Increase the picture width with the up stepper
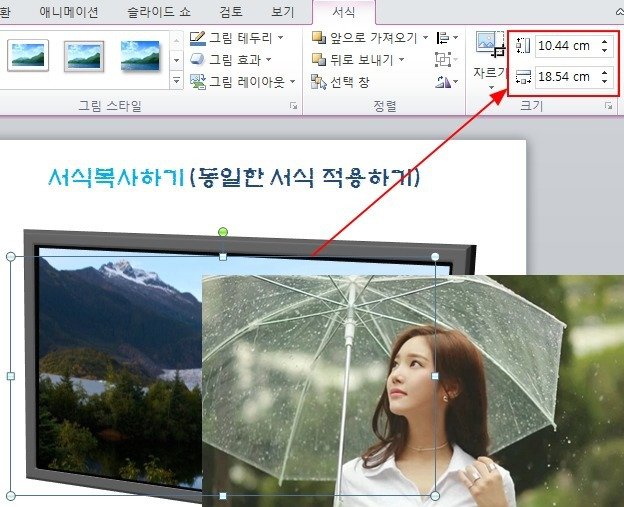The height and width of the screenshot is (507, 624). [x=604, y=72]
